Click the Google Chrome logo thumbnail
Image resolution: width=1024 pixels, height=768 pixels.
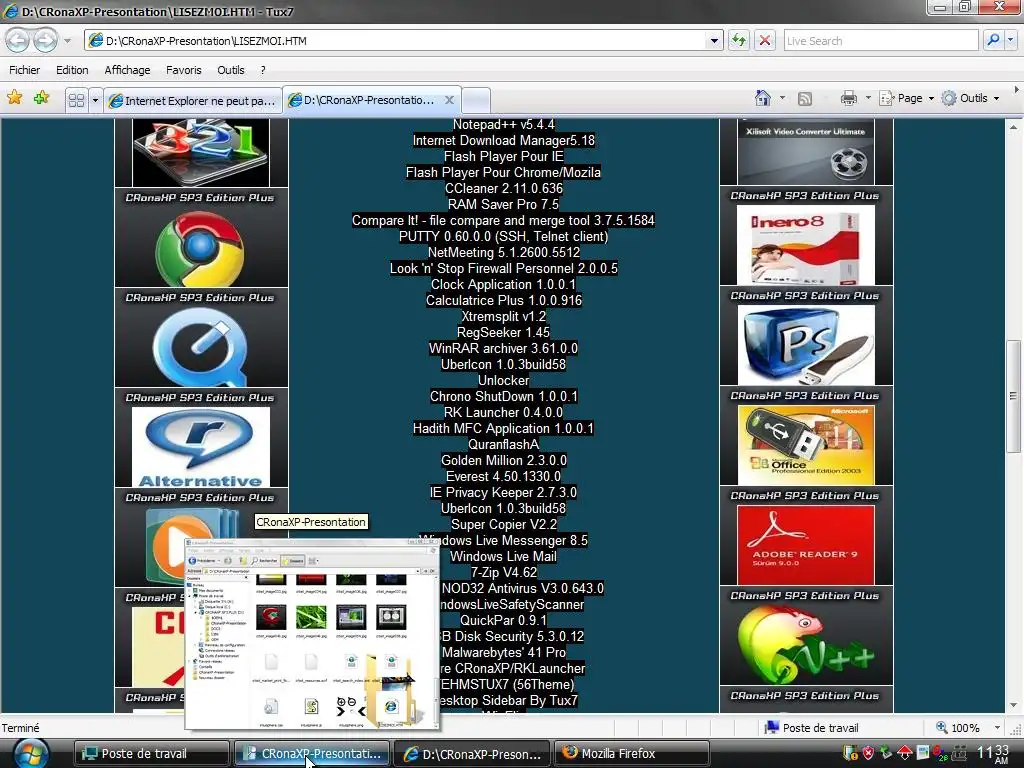point(200,249)
